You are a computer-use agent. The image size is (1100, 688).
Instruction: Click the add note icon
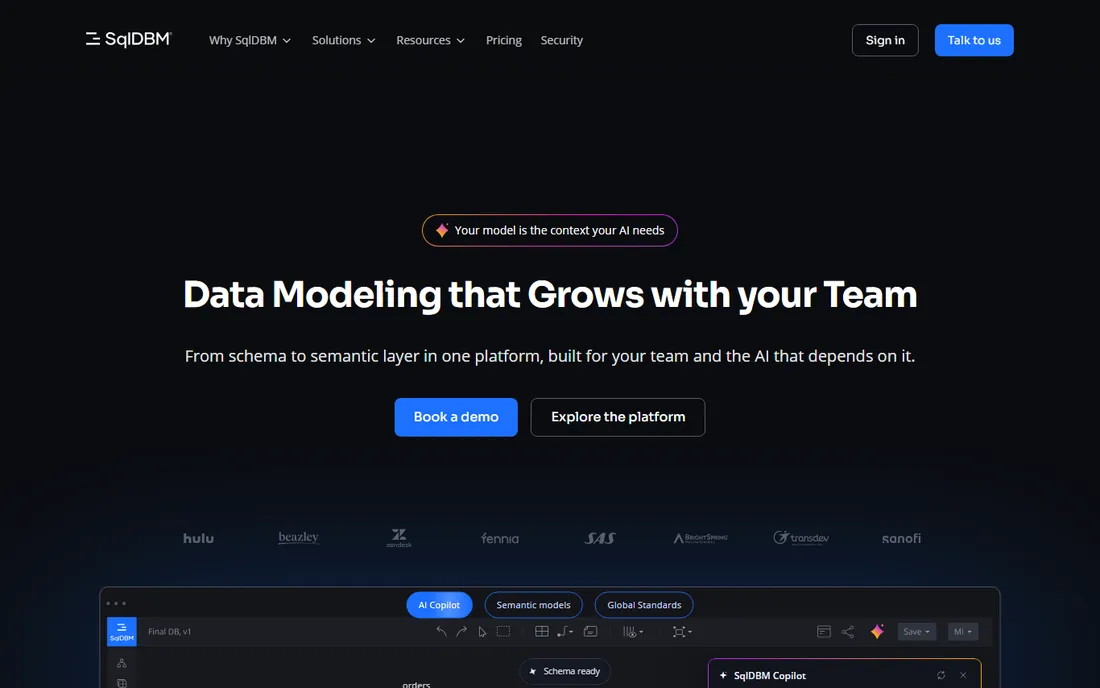(x=591, y=631)
